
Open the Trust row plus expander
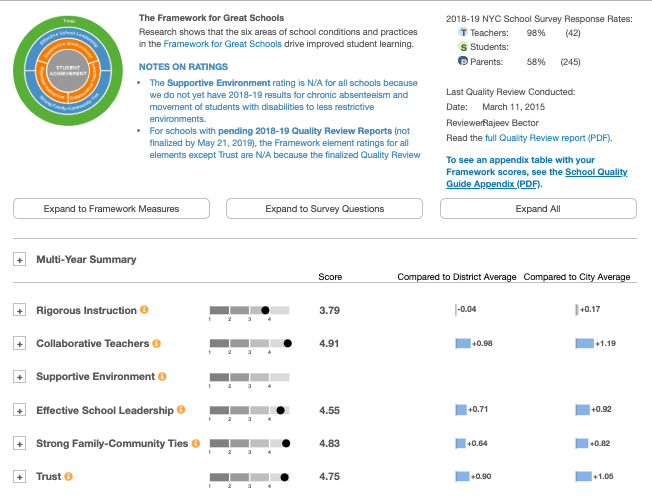(19, 477)
